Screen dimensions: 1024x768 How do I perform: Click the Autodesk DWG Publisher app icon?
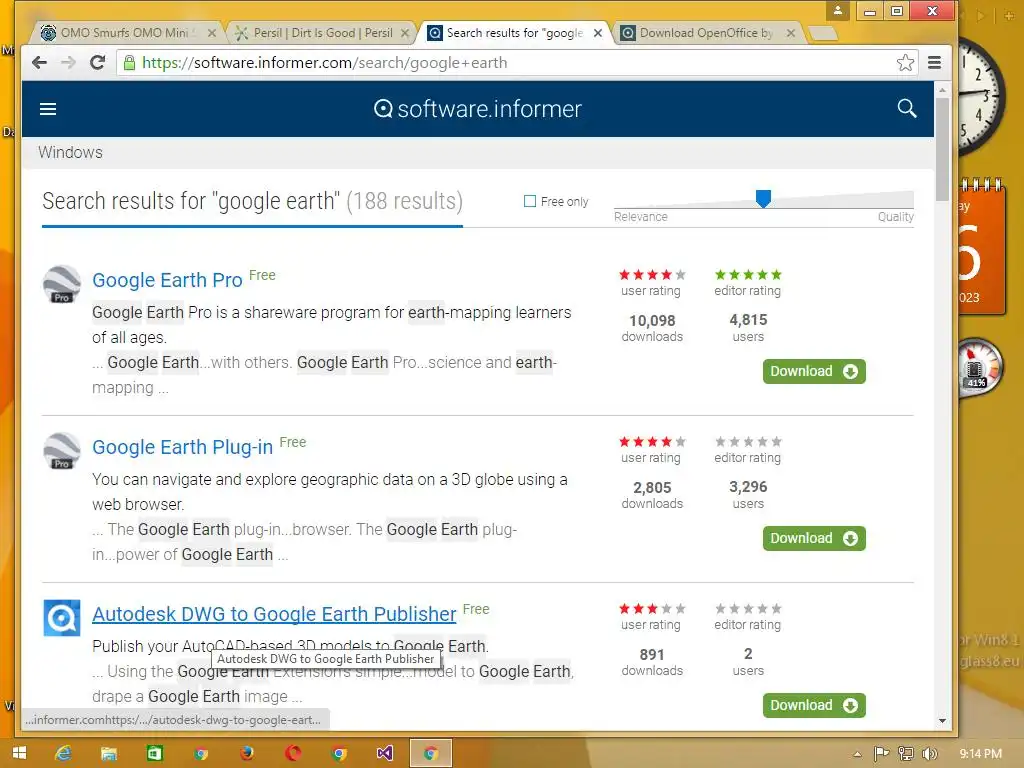61,618
